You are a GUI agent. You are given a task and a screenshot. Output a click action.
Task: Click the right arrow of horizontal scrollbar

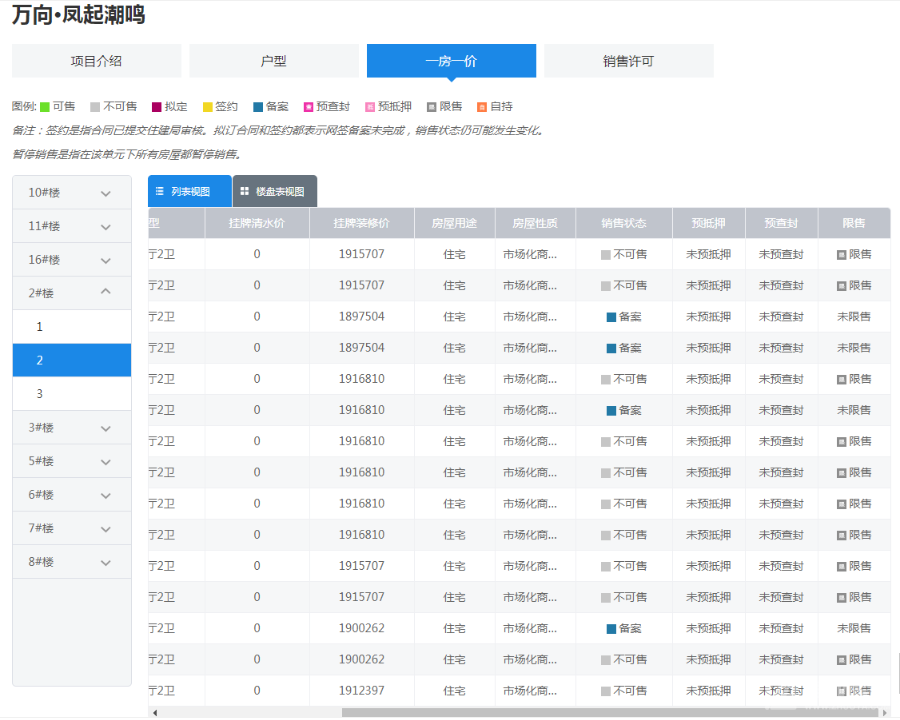point(885,713)
